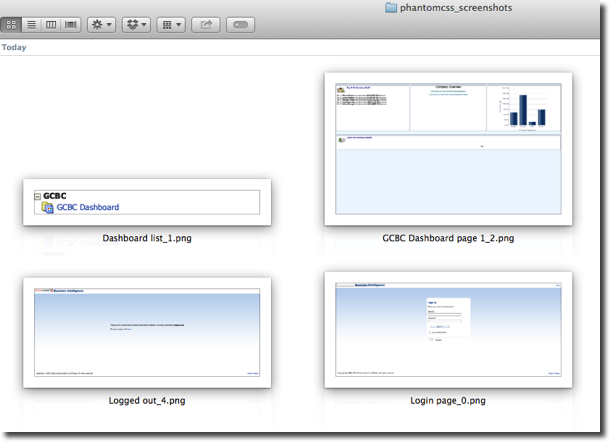The width and height of the screenshot is (610, 442).
Task: Click the Edit Tags toolbar button
Action: (x=240, y=25)
